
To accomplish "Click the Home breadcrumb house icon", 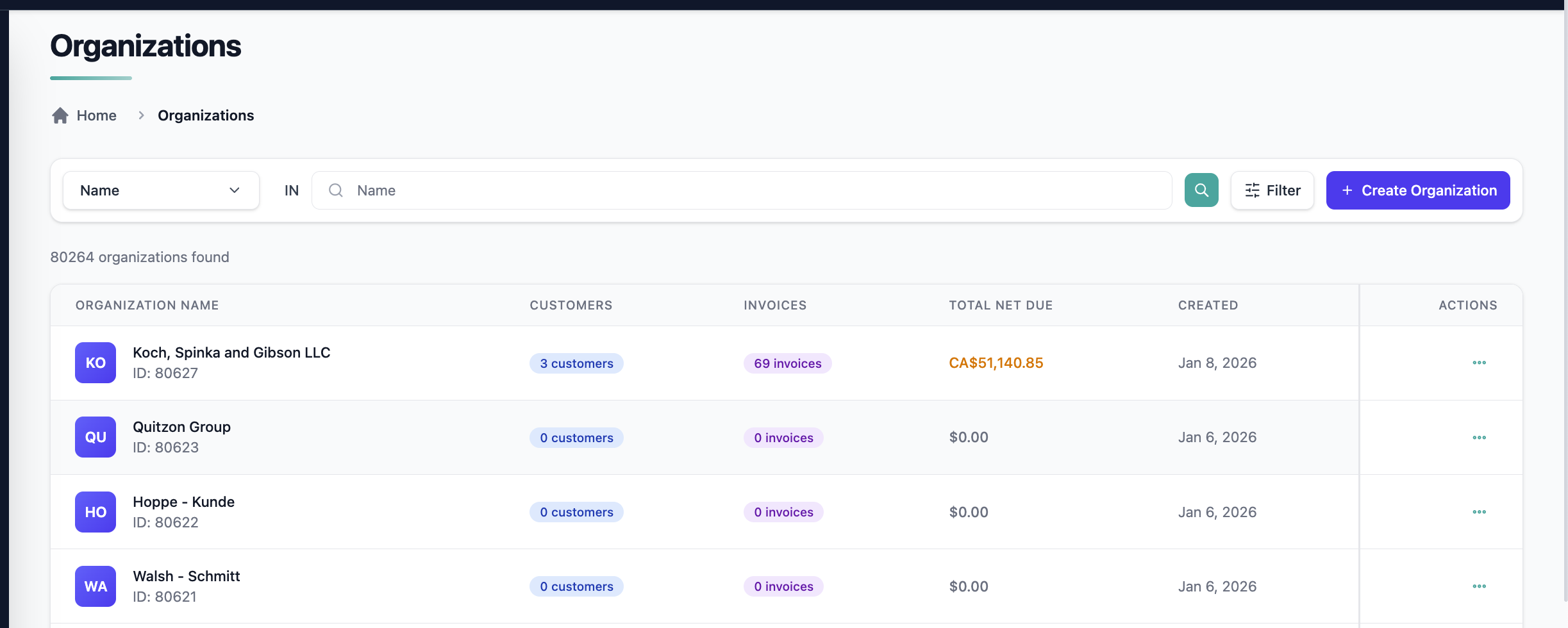I will click(60, 115).
